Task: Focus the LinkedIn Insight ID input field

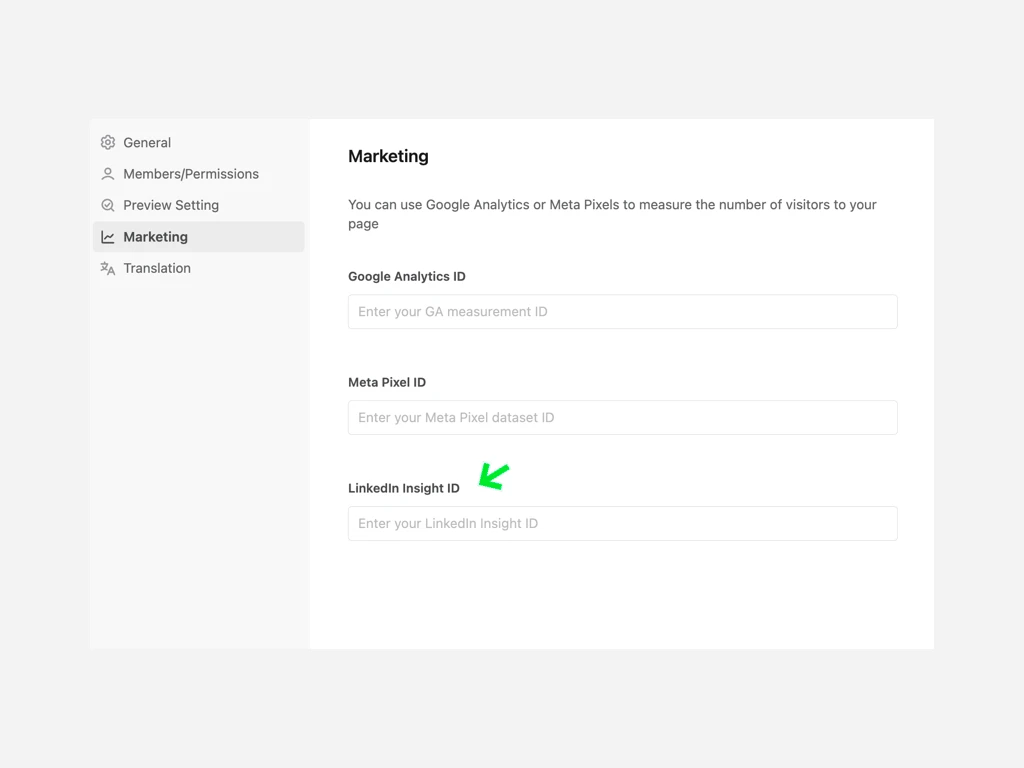Action: point(622,523)
